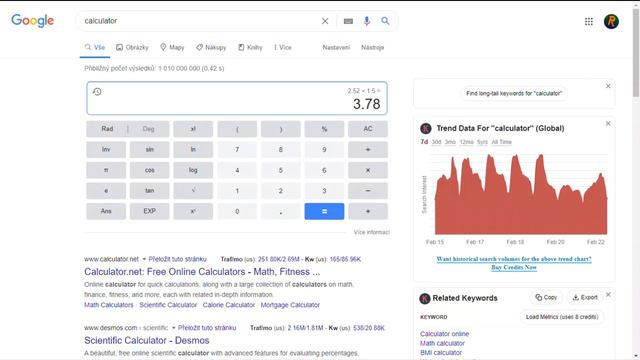The image size is (640, 360).
Task: Open Scientific Calculator - Desmos result
Action: [x=147, y=340]
